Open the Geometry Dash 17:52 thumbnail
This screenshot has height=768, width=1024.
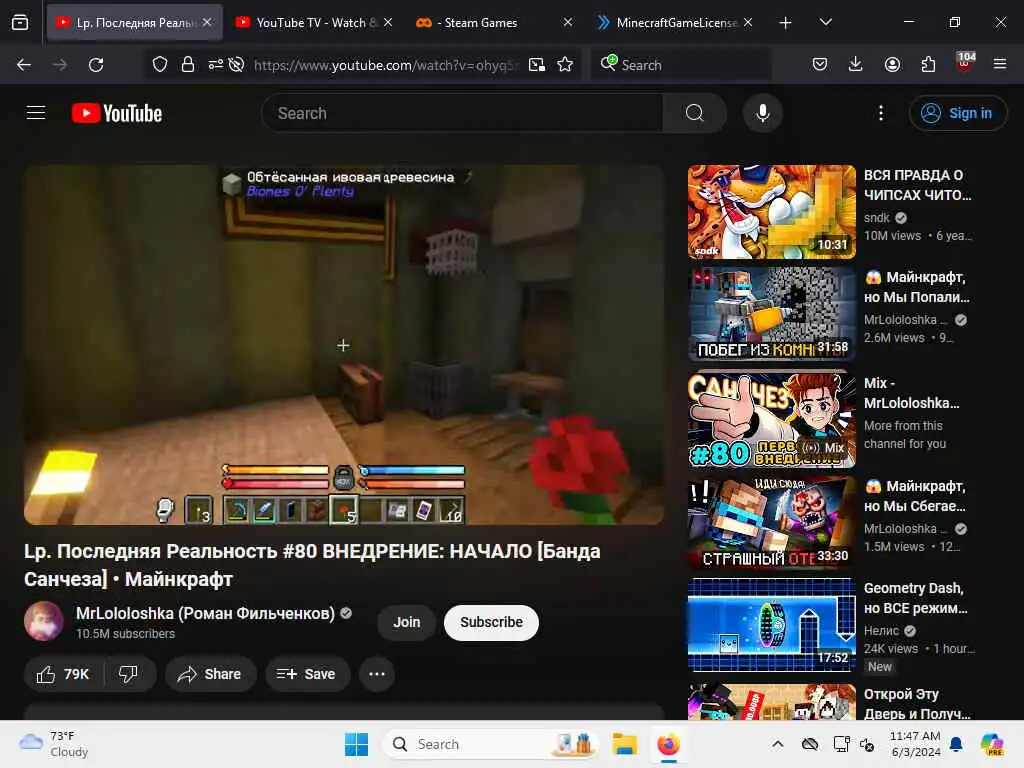coord(771,625)
